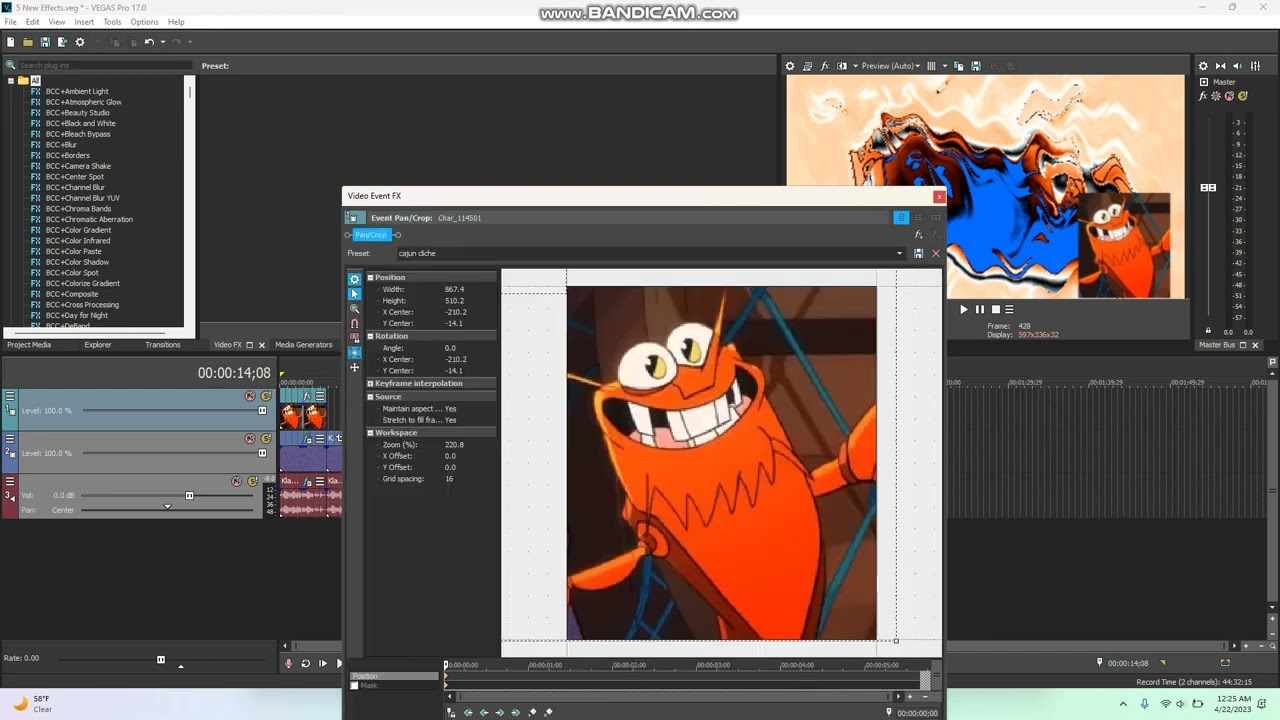This screenshot has height=720, width=1280.
Task: Switch to the Project Media tab
Action: tap(29, 345)
